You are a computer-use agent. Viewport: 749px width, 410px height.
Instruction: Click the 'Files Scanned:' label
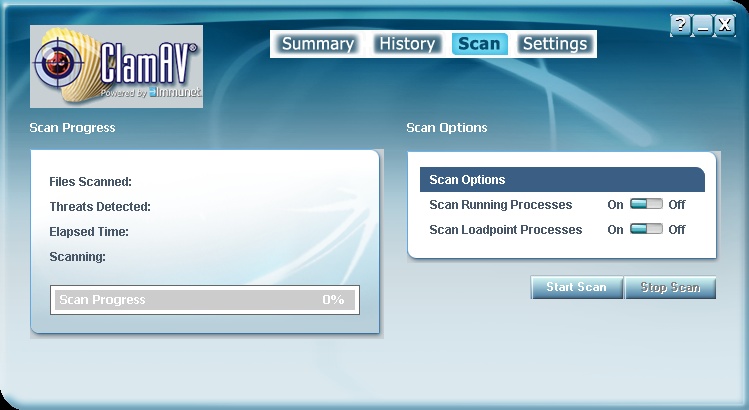point(90,182)
